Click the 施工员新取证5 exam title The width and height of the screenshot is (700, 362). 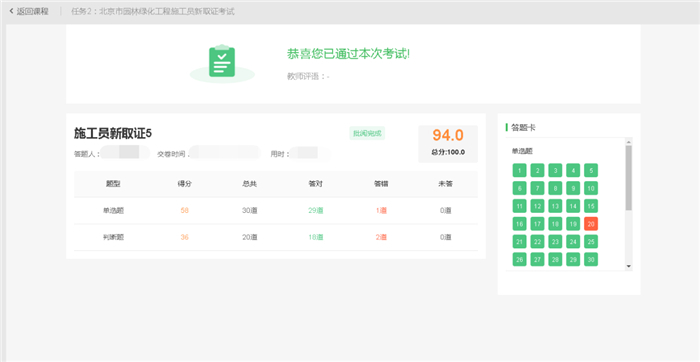pyautogui.click(x=113, y=133)
